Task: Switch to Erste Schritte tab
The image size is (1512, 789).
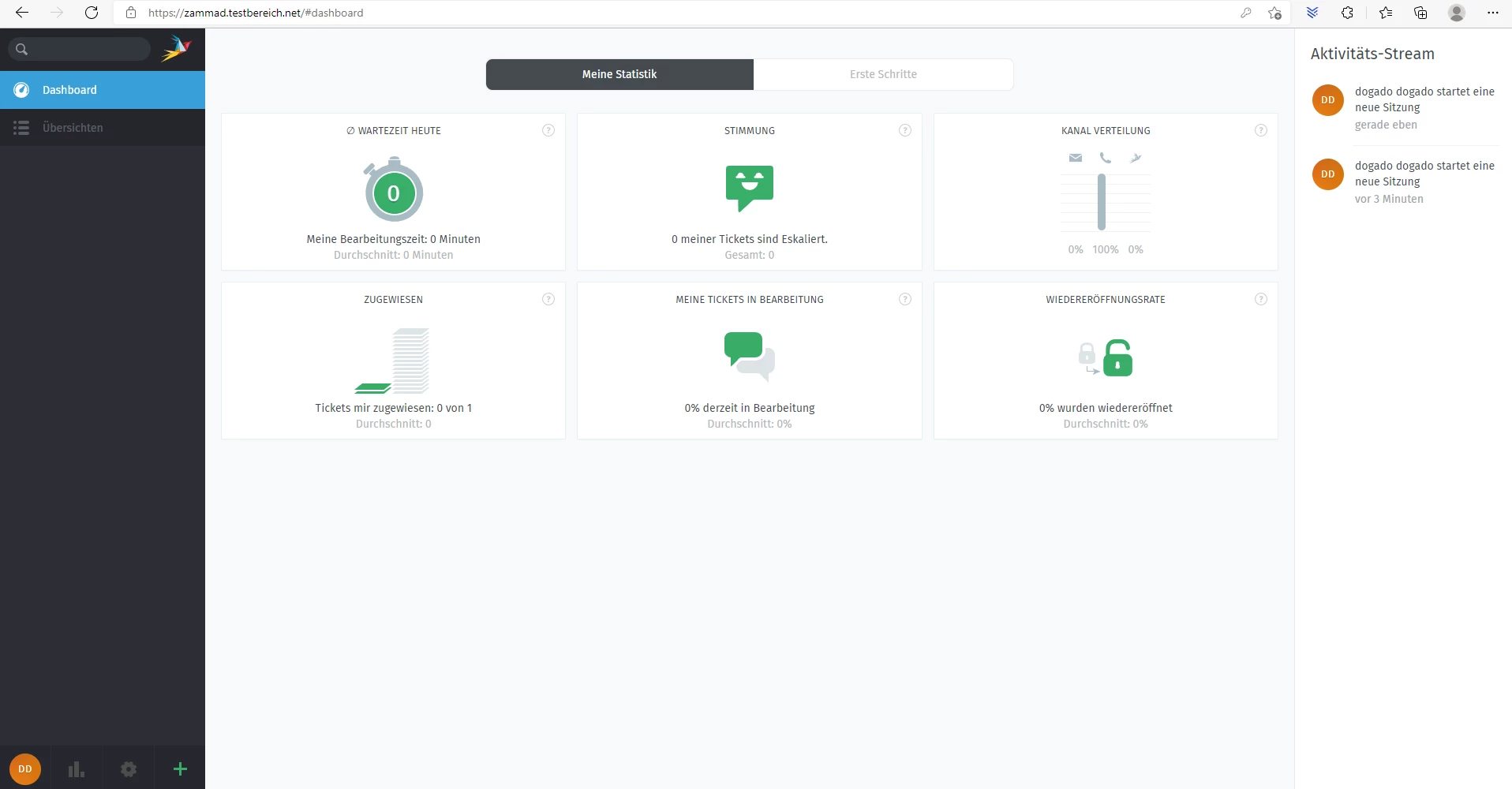Action: [883, 74]
